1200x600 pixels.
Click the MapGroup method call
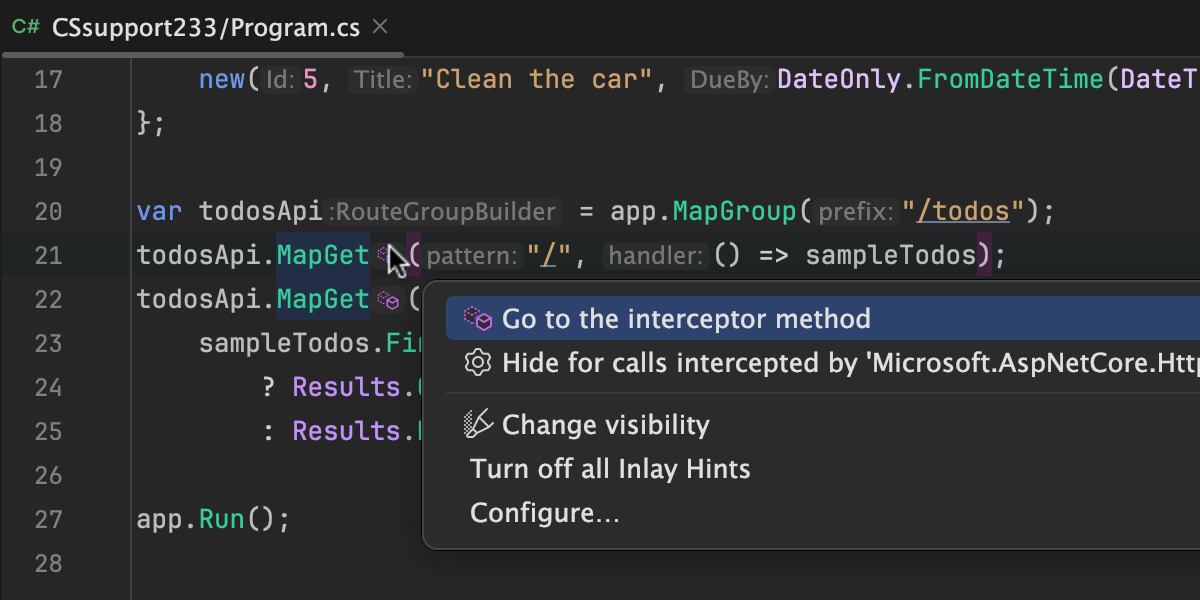tap(734, 212)
